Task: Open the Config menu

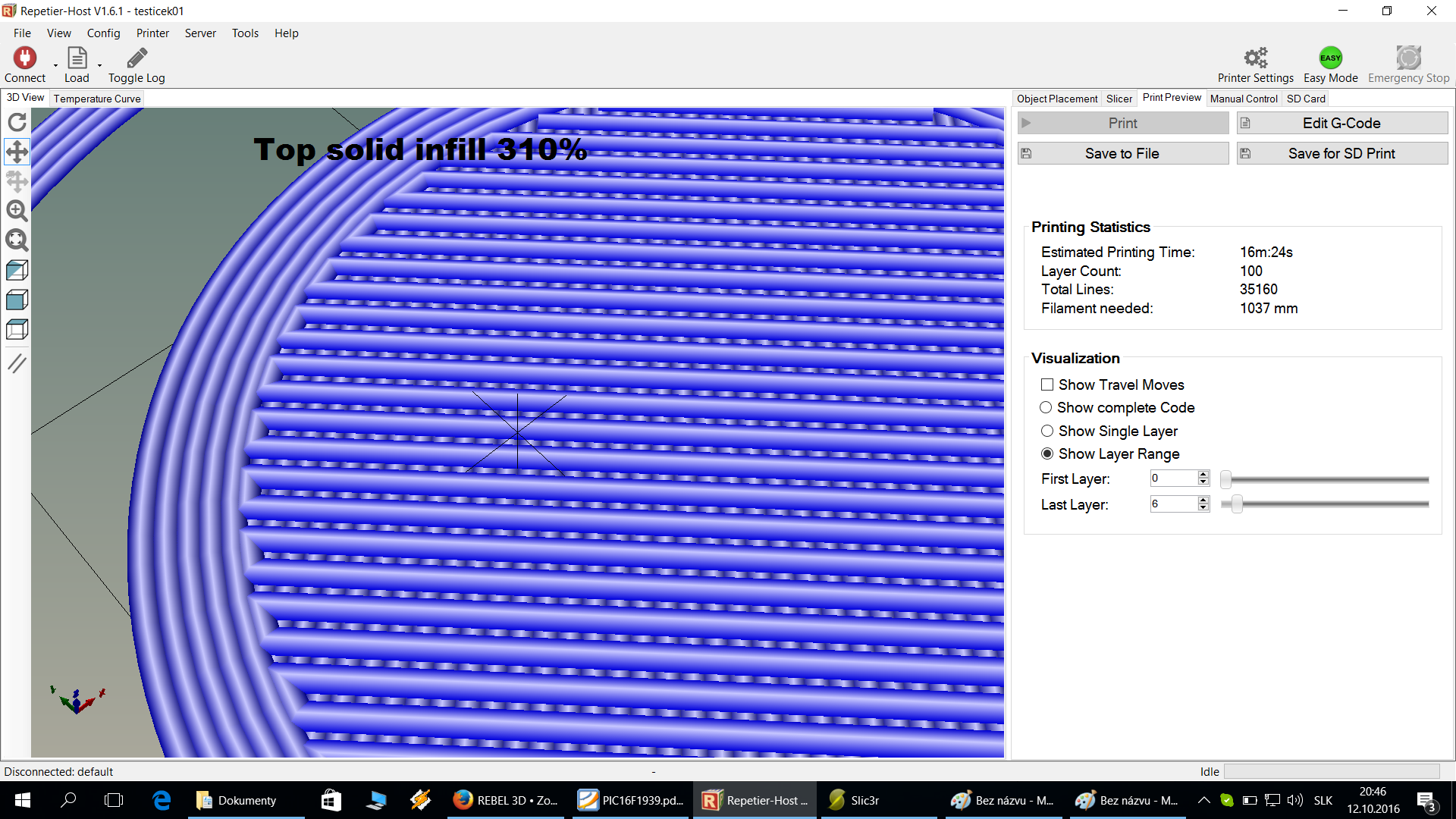Action: [x=103, y=33]
